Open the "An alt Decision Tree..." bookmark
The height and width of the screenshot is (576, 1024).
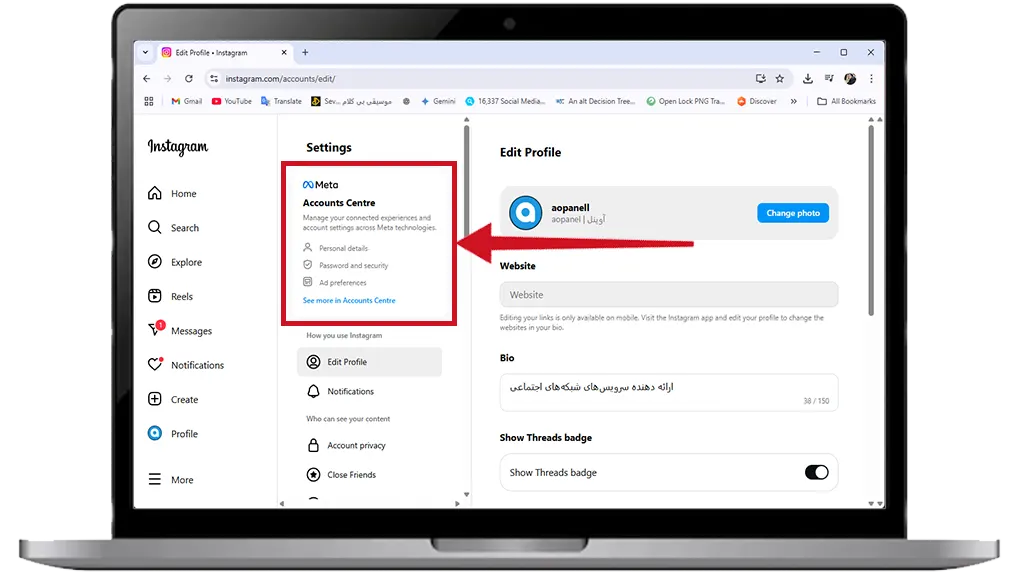(x=595, y=101)
